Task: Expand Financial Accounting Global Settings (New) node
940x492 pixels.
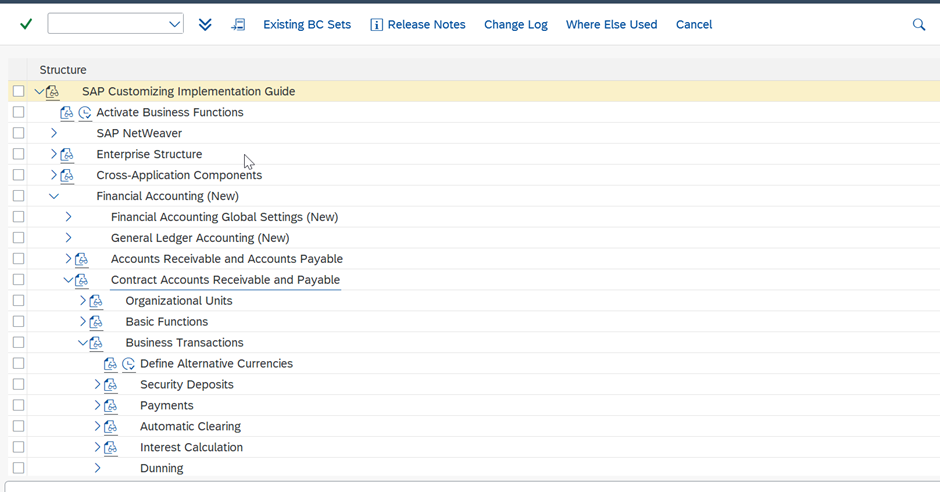Action: tap(68, 217)
